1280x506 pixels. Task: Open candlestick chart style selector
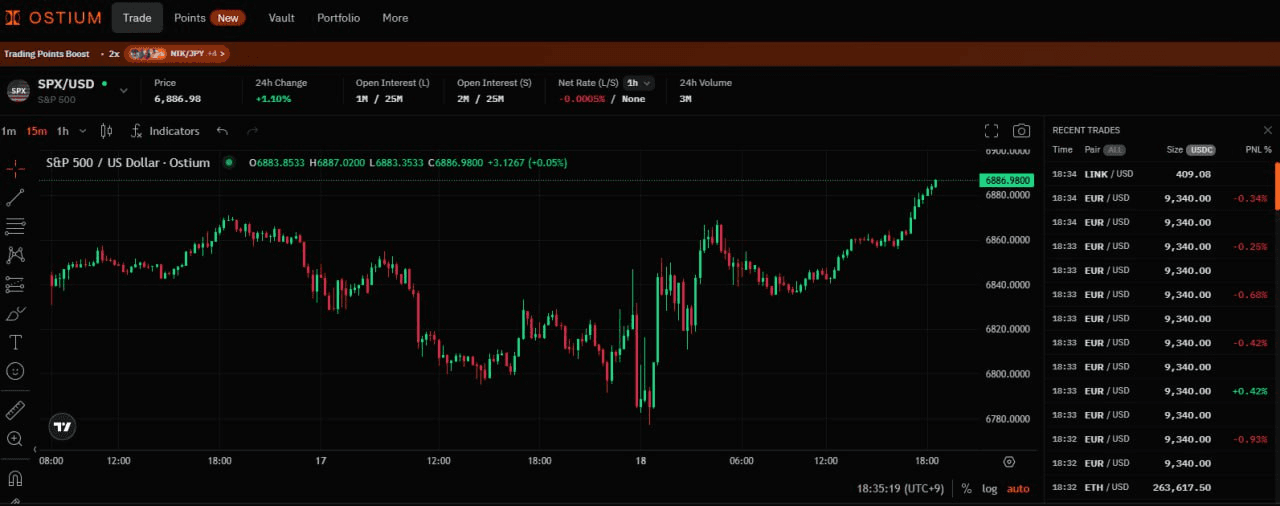[107, 131]
